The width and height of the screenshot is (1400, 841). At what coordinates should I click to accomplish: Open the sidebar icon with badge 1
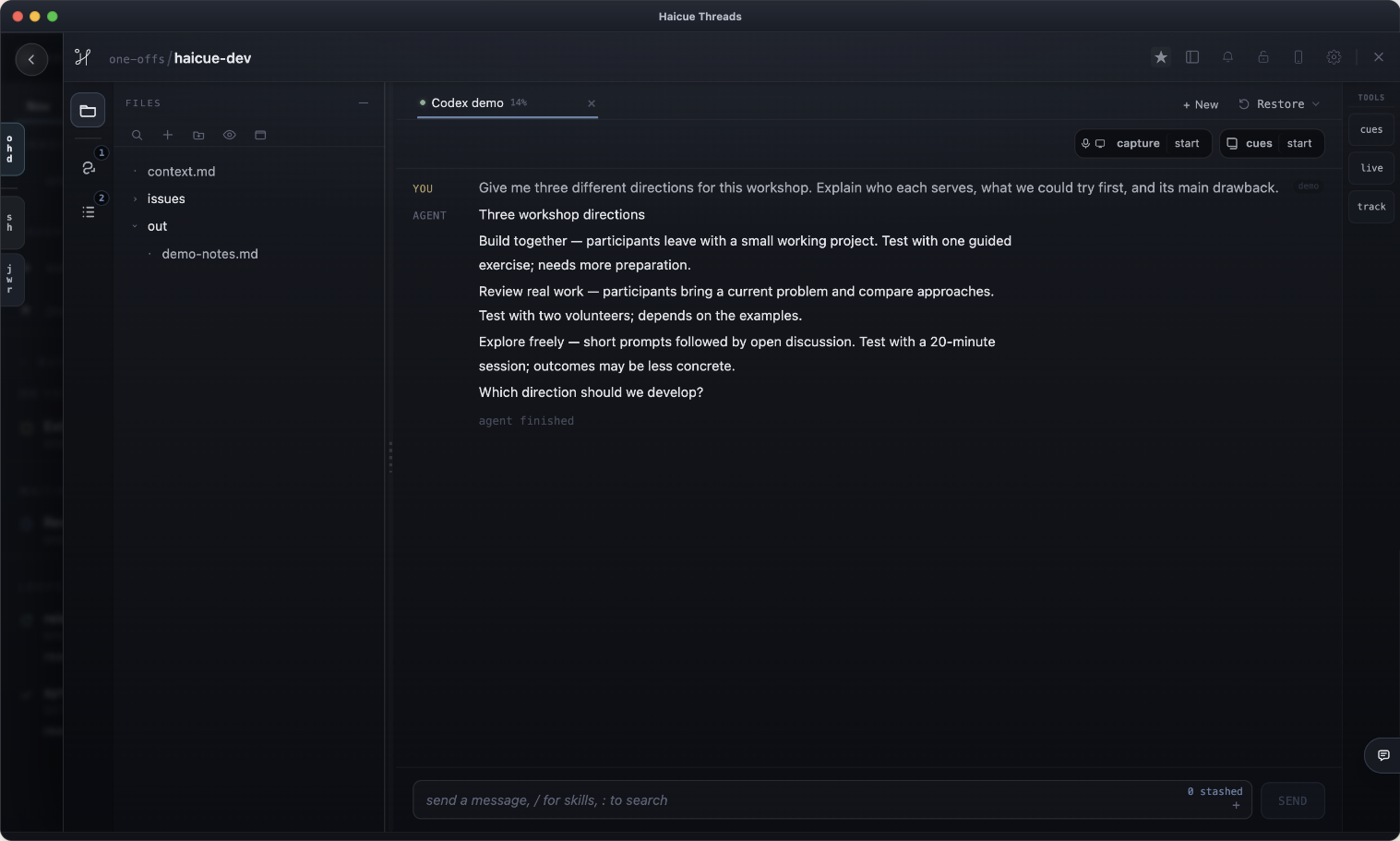pyautogui.click(x=89, y=167)
